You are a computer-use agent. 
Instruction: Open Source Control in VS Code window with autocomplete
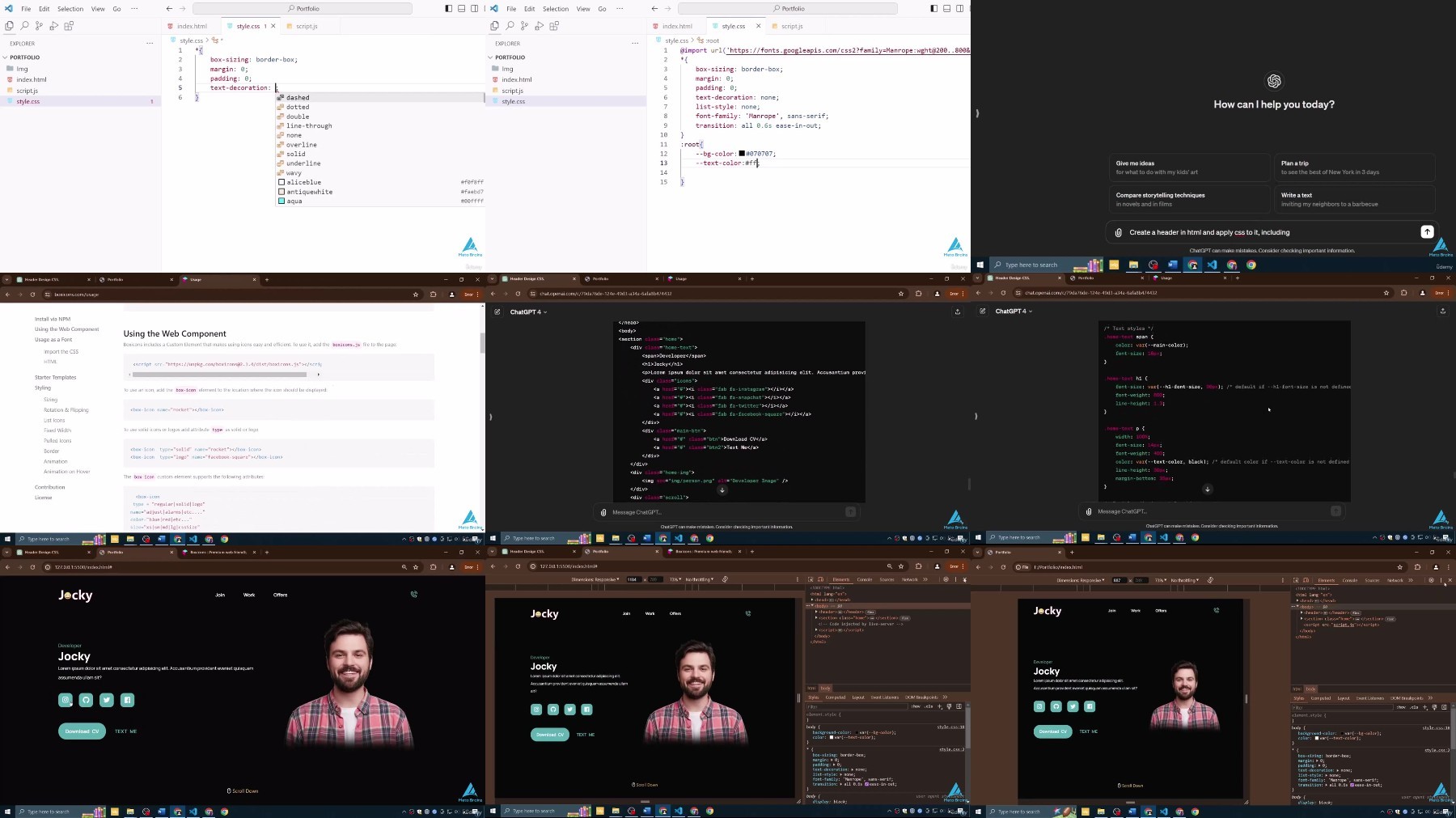click(x=39, y=26)
